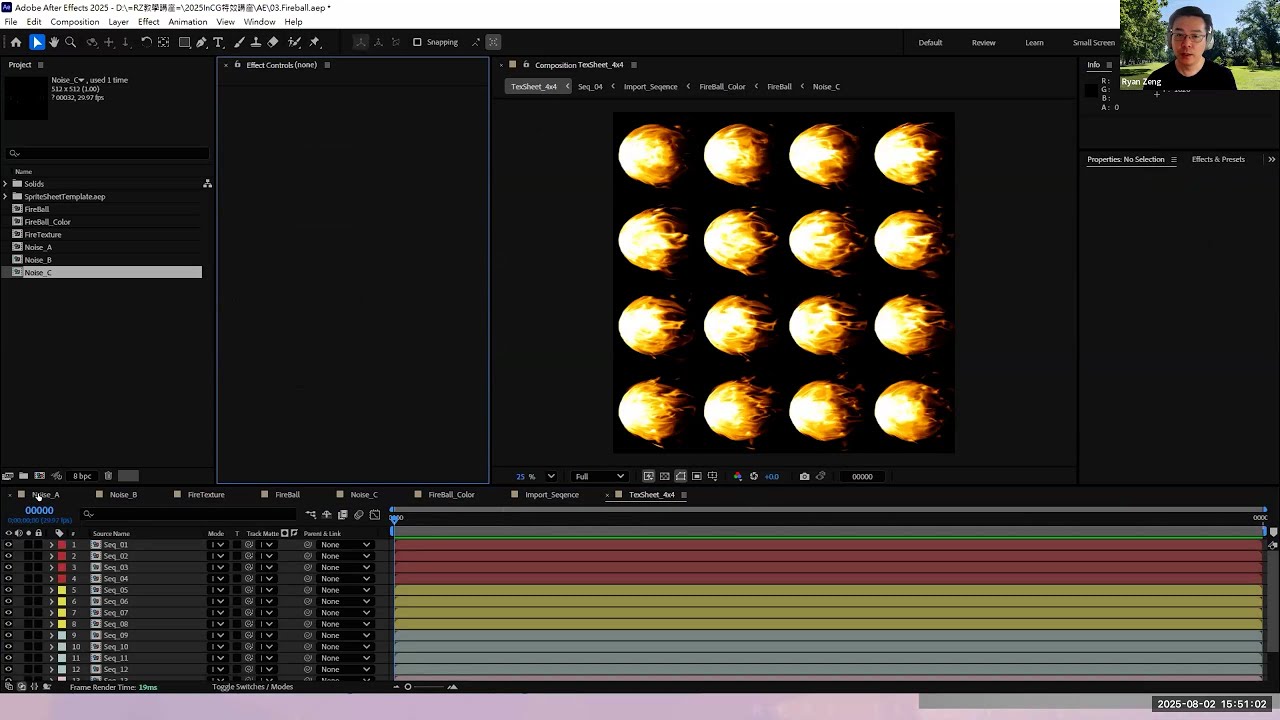Expand Seq_06 layer properties
The image size is (1280, 720).
pos(51,601)
